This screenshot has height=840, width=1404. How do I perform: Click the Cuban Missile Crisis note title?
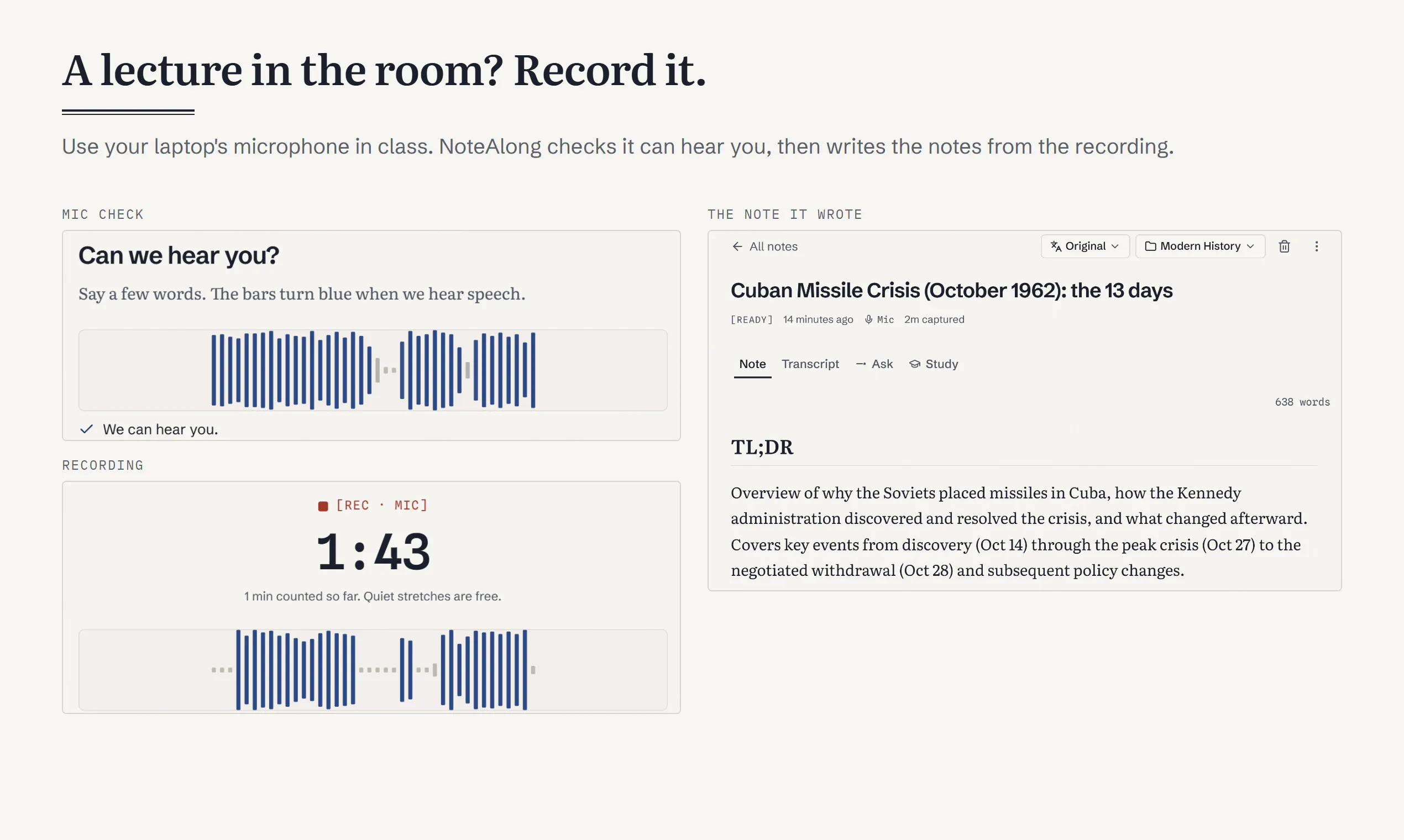951,290
